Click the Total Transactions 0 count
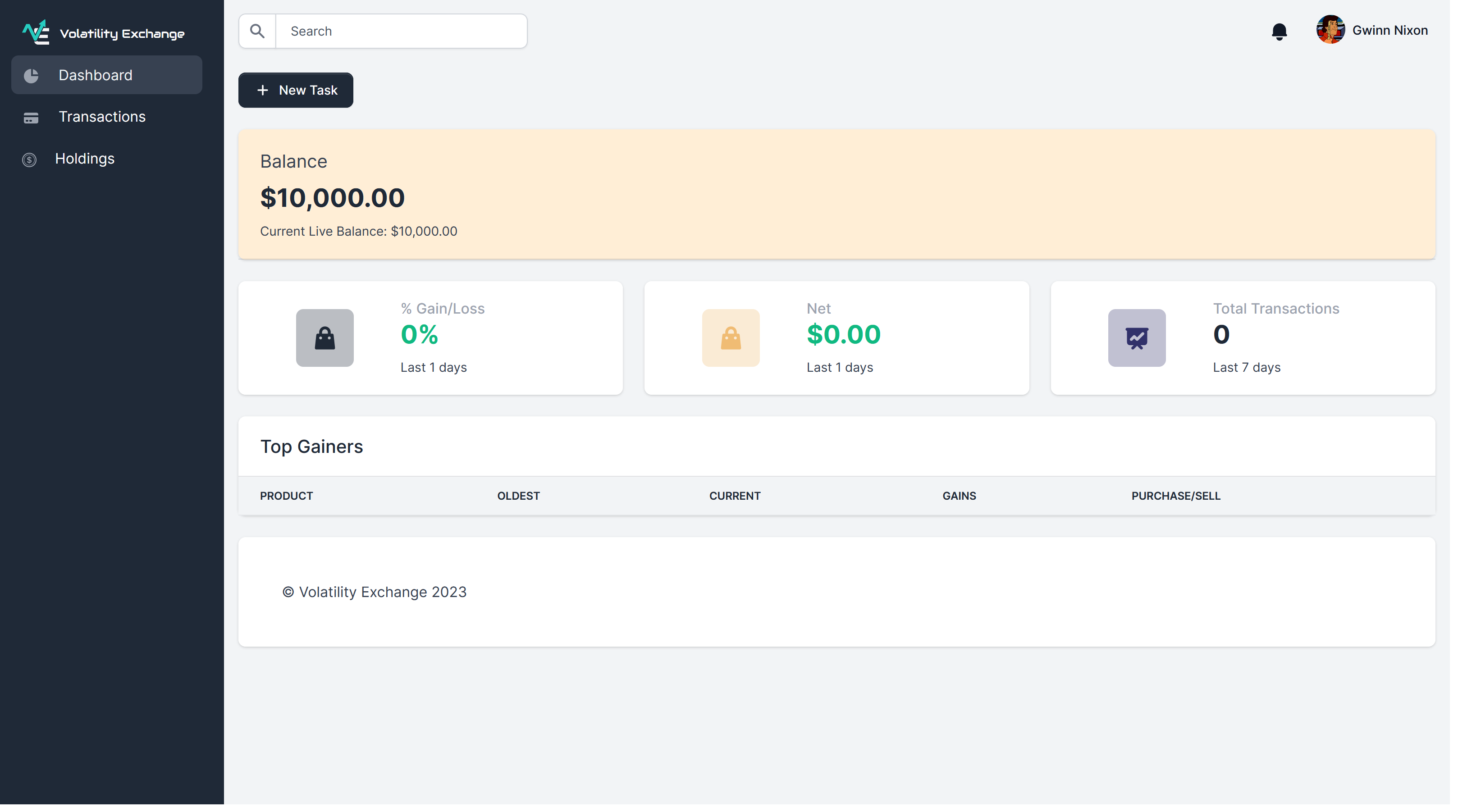This screenshot has height=812, width=1458. (x=1228, y=336)
